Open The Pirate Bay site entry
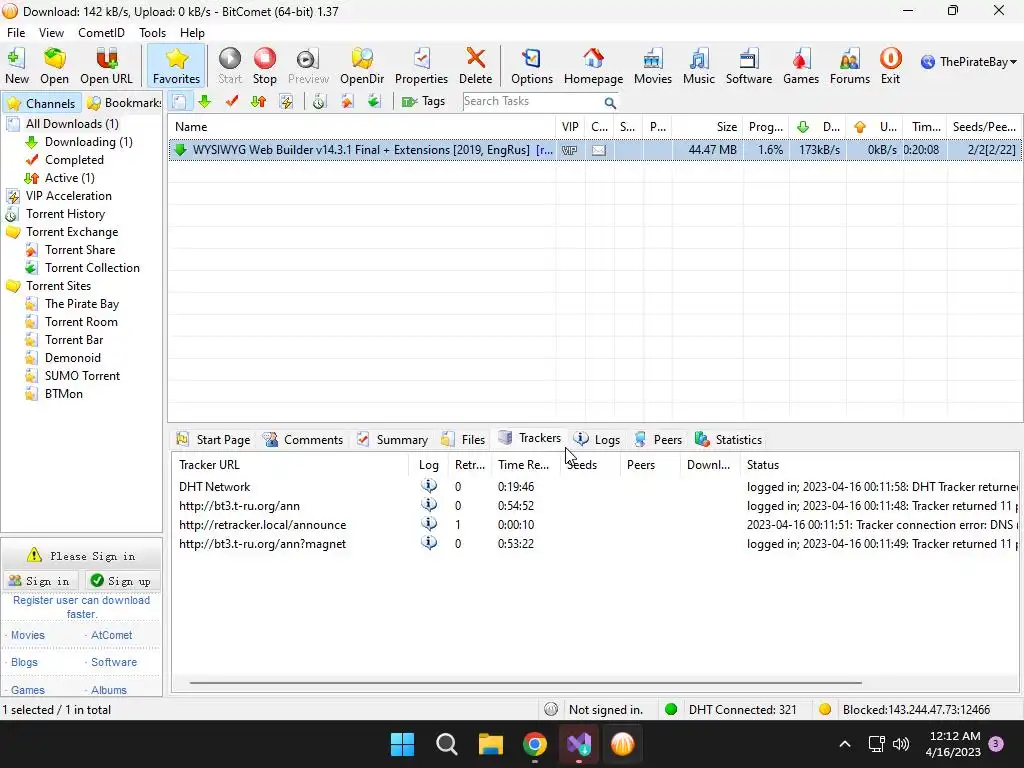This screenshot has width=1024, height=768. [82, 304]
